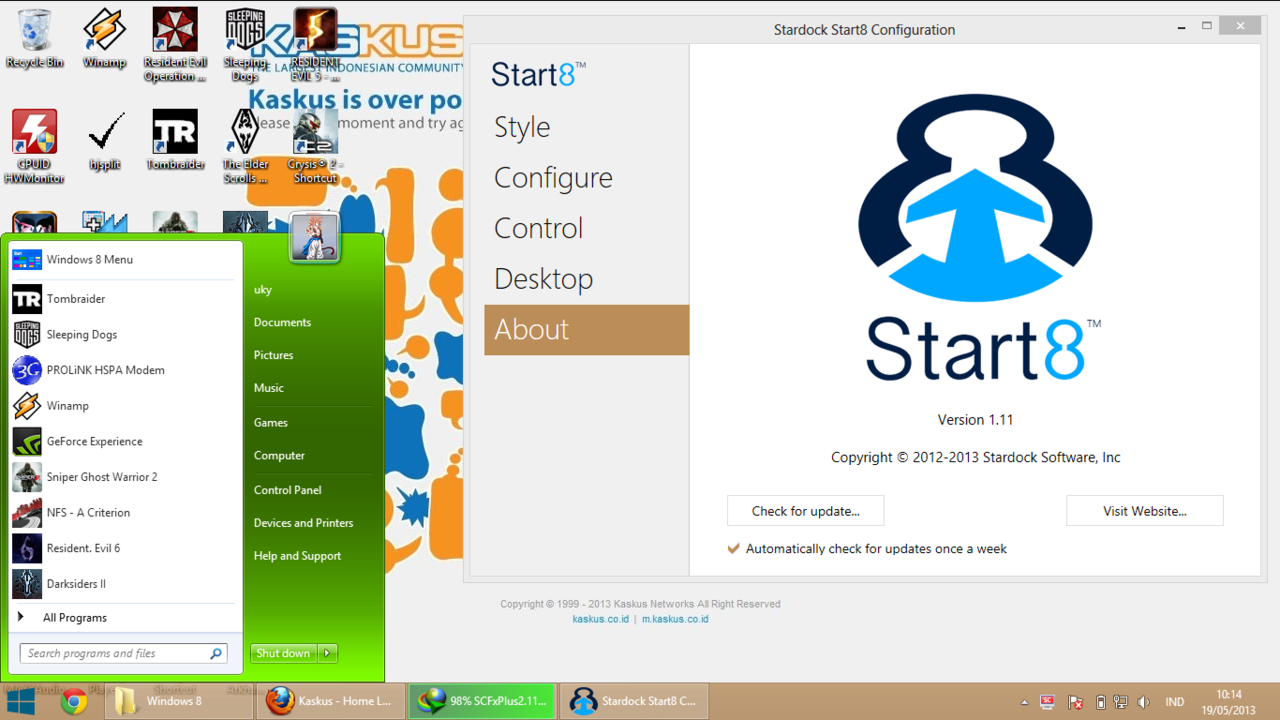1280x720 pixels.
Task: Click the battery tray icon
Action: point(1101,703)
